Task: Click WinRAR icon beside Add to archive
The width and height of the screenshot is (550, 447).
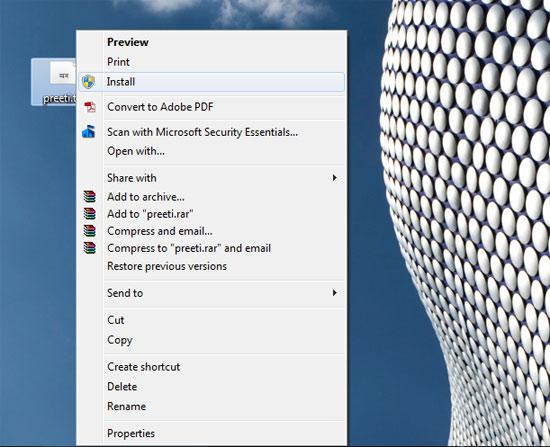Action: pos(89,196)
